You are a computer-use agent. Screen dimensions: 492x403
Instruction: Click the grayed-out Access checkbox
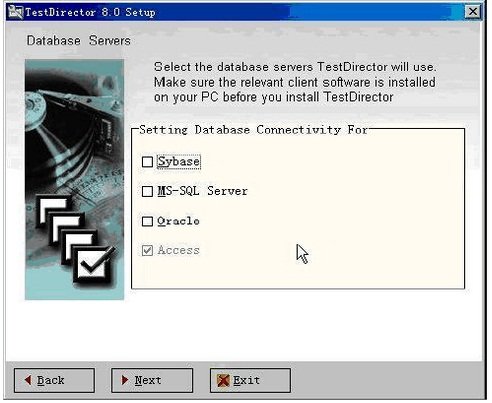point(147,250)
